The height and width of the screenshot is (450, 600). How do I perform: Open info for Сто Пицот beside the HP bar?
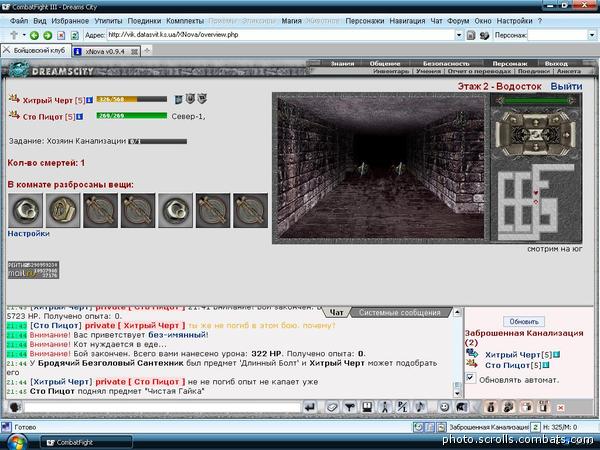click(79, 116)
